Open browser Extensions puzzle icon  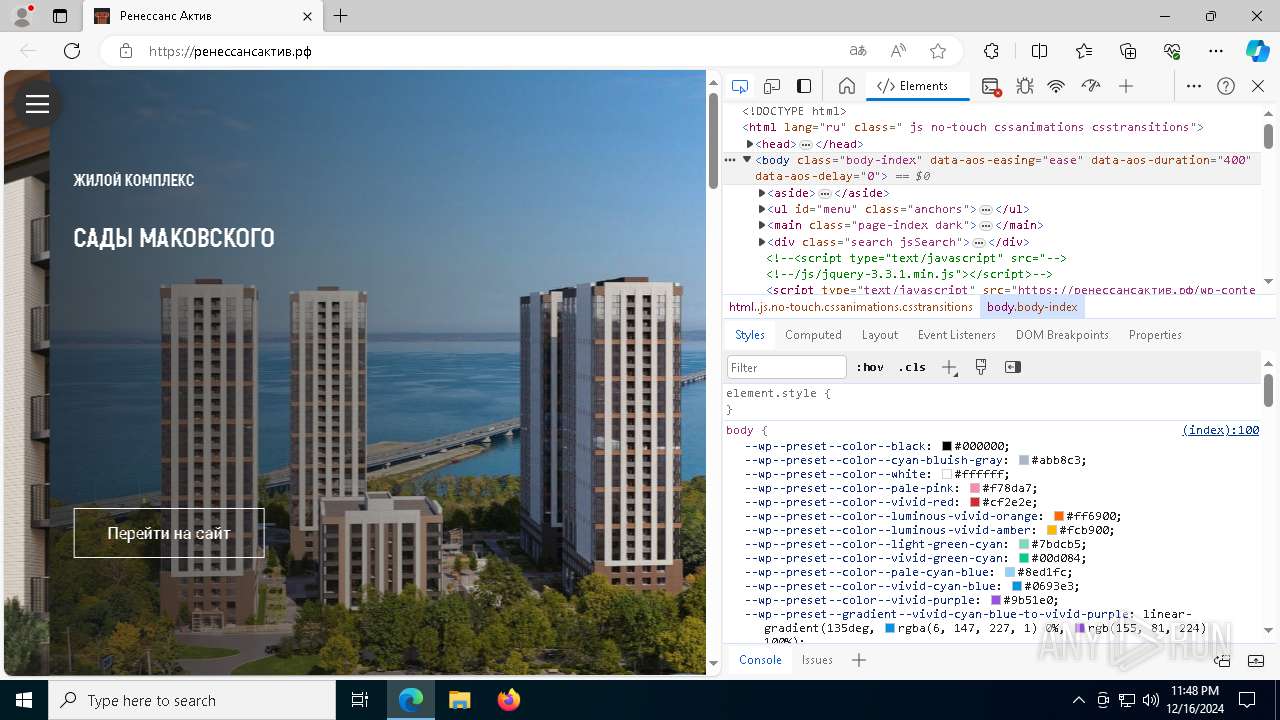click(x=991, y=51)
